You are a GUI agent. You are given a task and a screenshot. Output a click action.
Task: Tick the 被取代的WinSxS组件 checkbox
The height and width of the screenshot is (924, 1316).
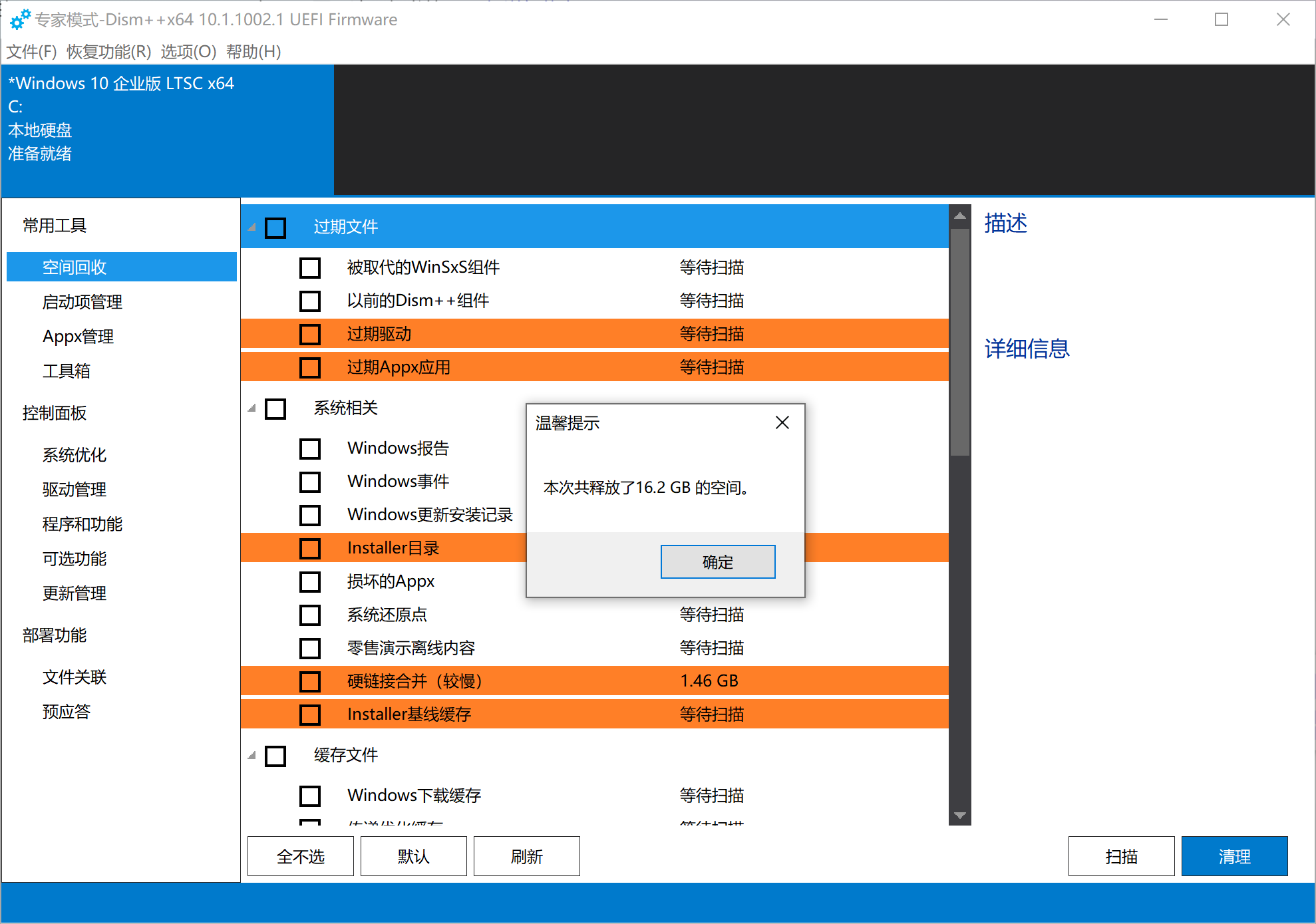310,267
